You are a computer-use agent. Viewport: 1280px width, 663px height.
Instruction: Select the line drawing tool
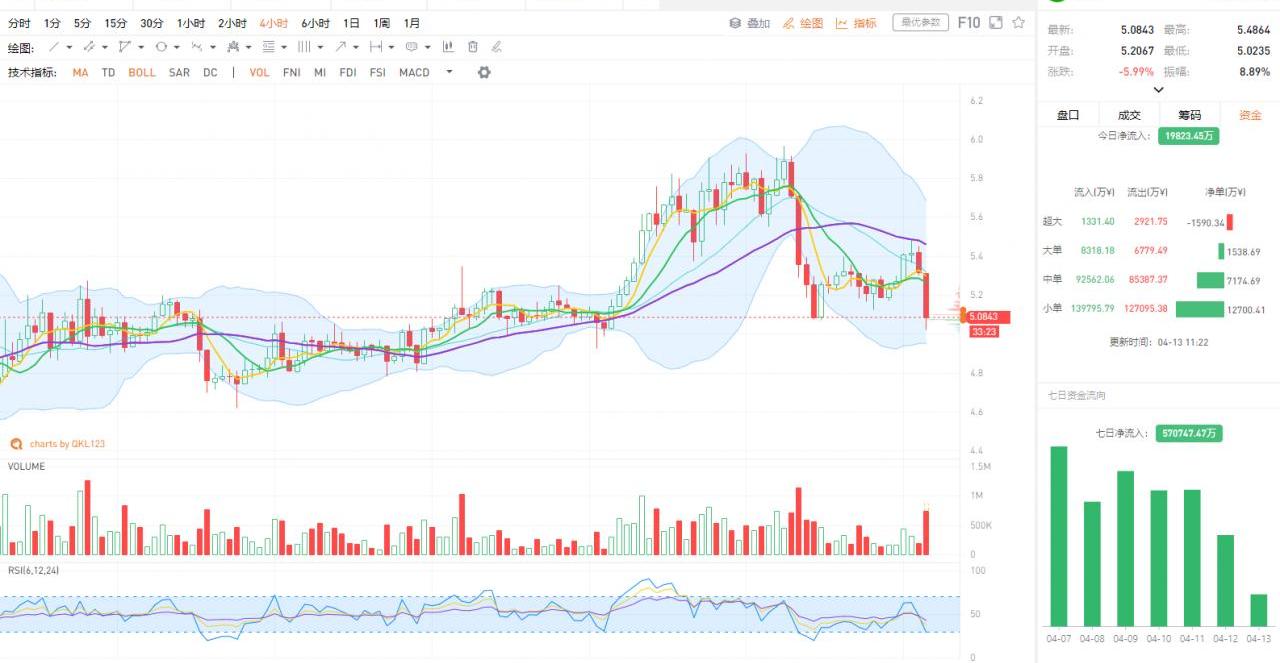[x=54, y=47]
